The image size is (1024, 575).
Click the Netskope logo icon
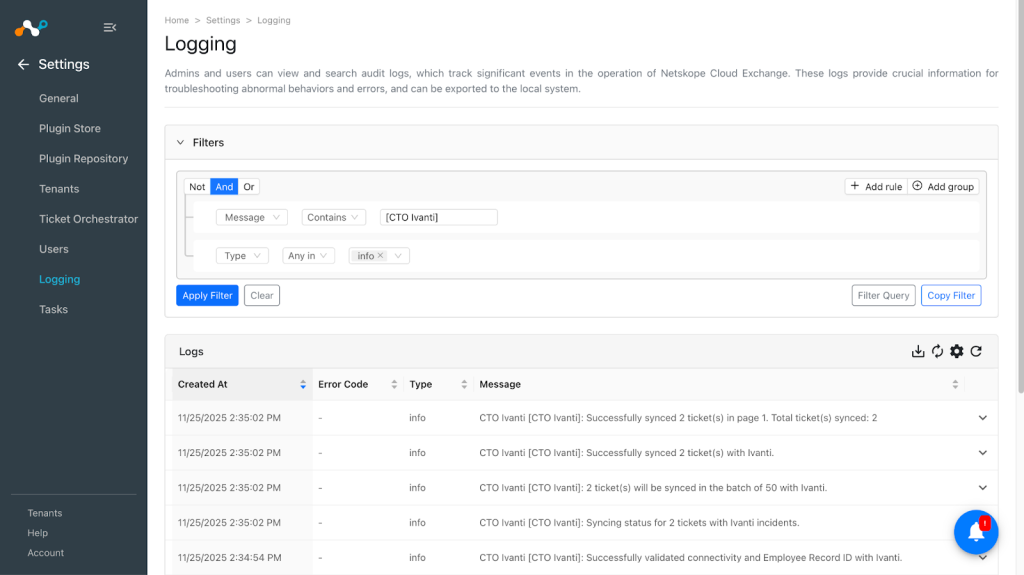point(31,27)
